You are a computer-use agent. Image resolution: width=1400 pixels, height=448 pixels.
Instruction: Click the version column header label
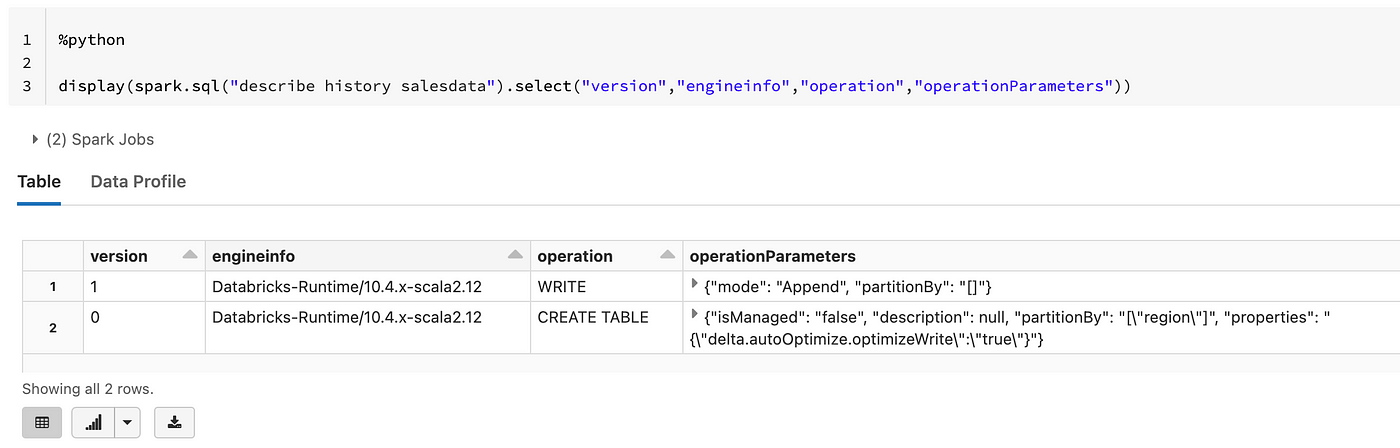pyautogui.click(x=119, y=256)
